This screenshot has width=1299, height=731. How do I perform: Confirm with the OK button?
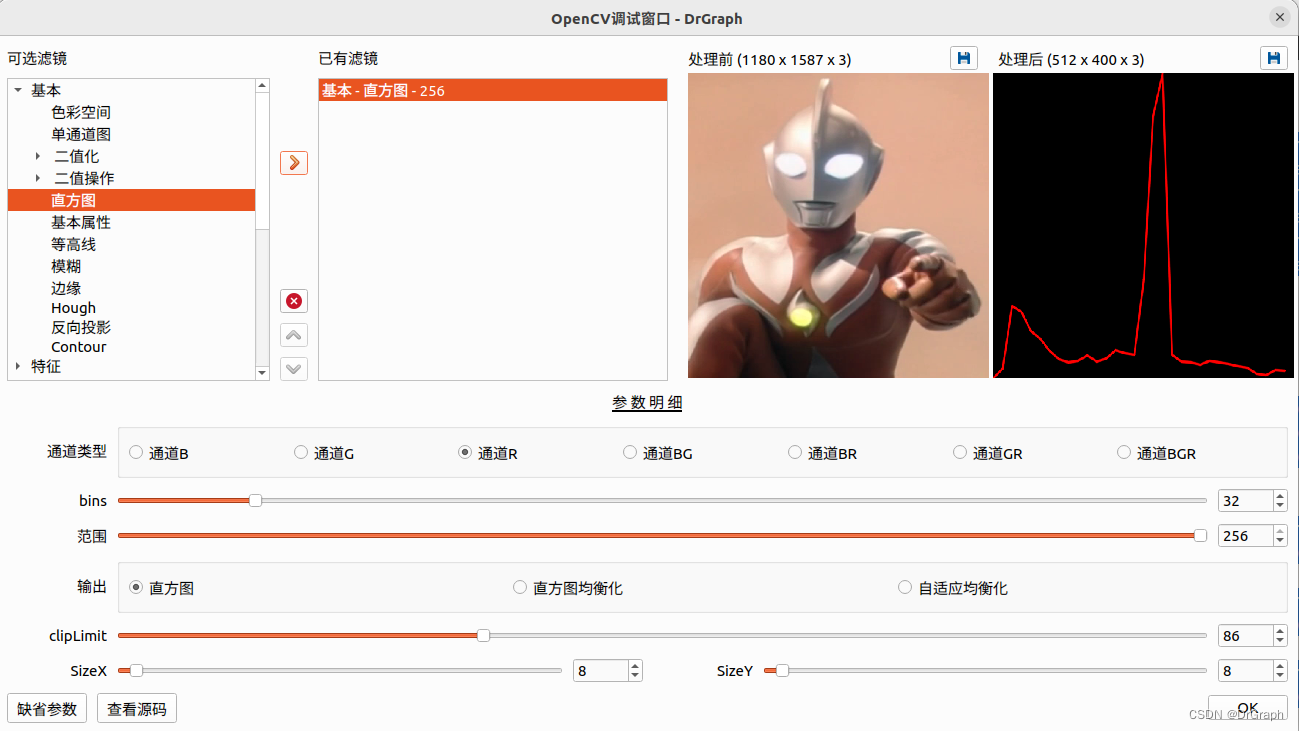click(x=1247, y=708)
